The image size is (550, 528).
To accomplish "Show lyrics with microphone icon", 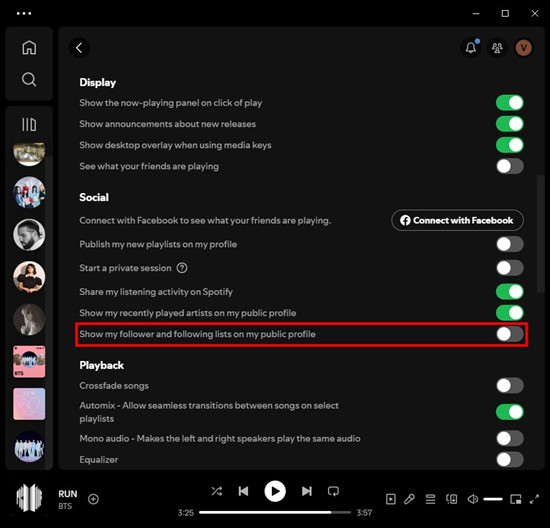I will coord(409,499).
